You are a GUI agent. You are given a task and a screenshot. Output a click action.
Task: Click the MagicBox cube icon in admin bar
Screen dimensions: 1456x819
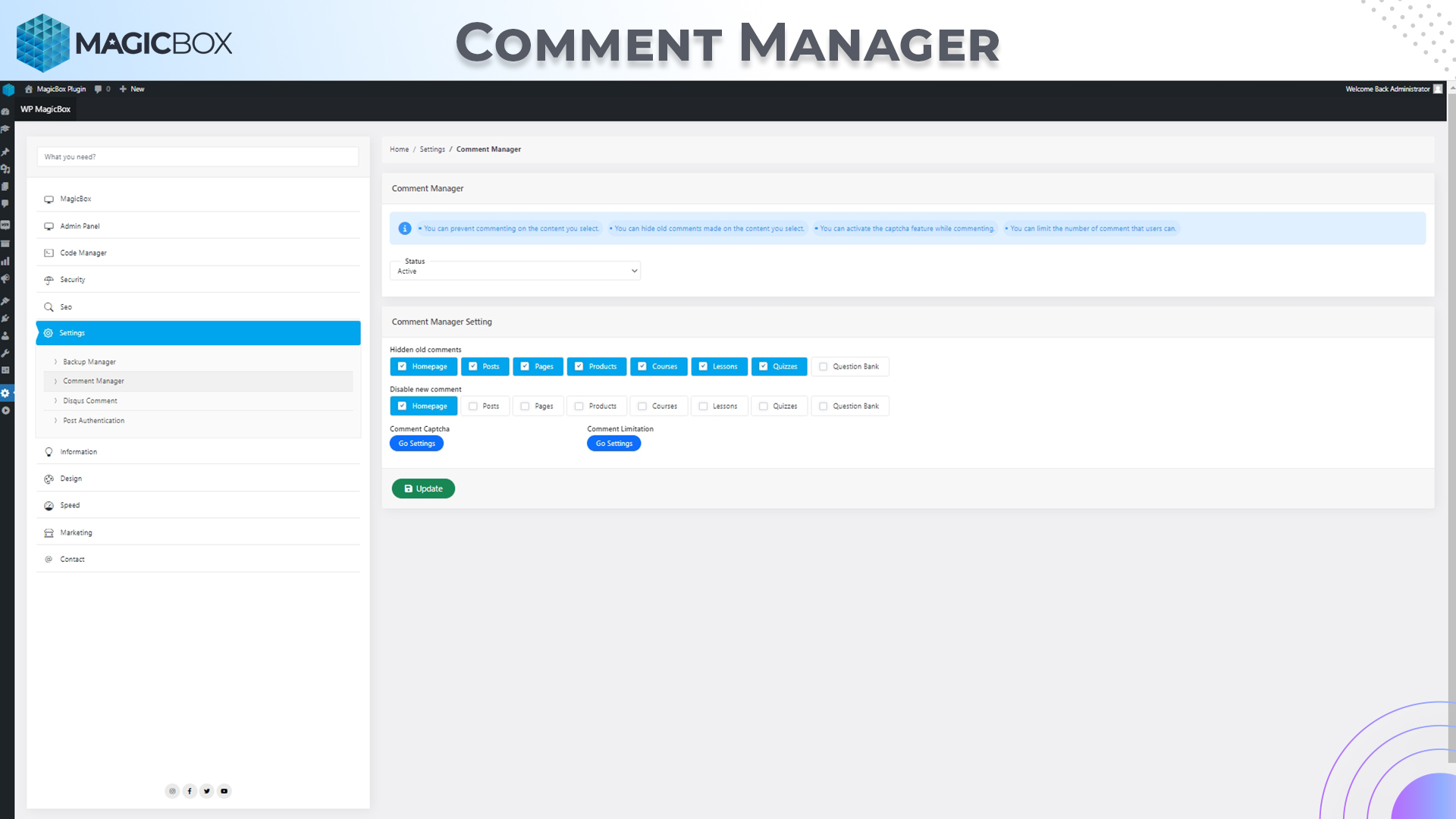(x=8, y=89)
